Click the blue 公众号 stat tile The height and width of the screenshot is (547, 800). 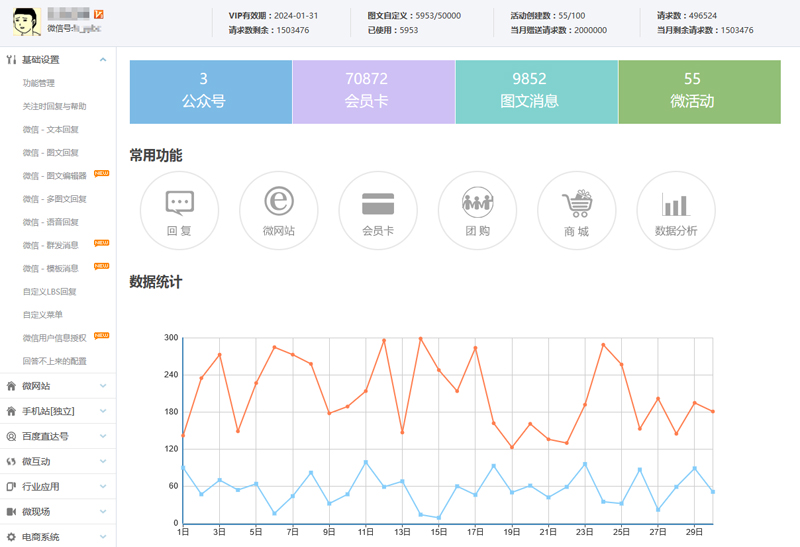coord(211,91)
